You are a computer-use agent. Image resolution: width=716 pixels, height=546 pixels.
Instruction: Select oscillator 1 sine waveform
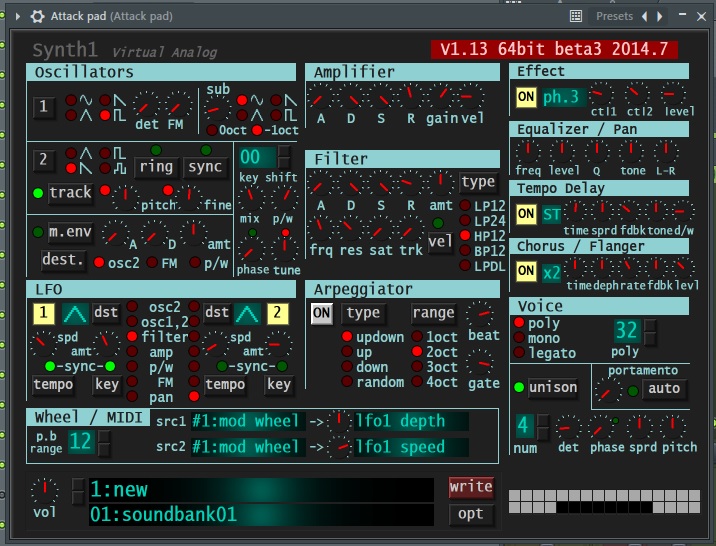(71, 100)
